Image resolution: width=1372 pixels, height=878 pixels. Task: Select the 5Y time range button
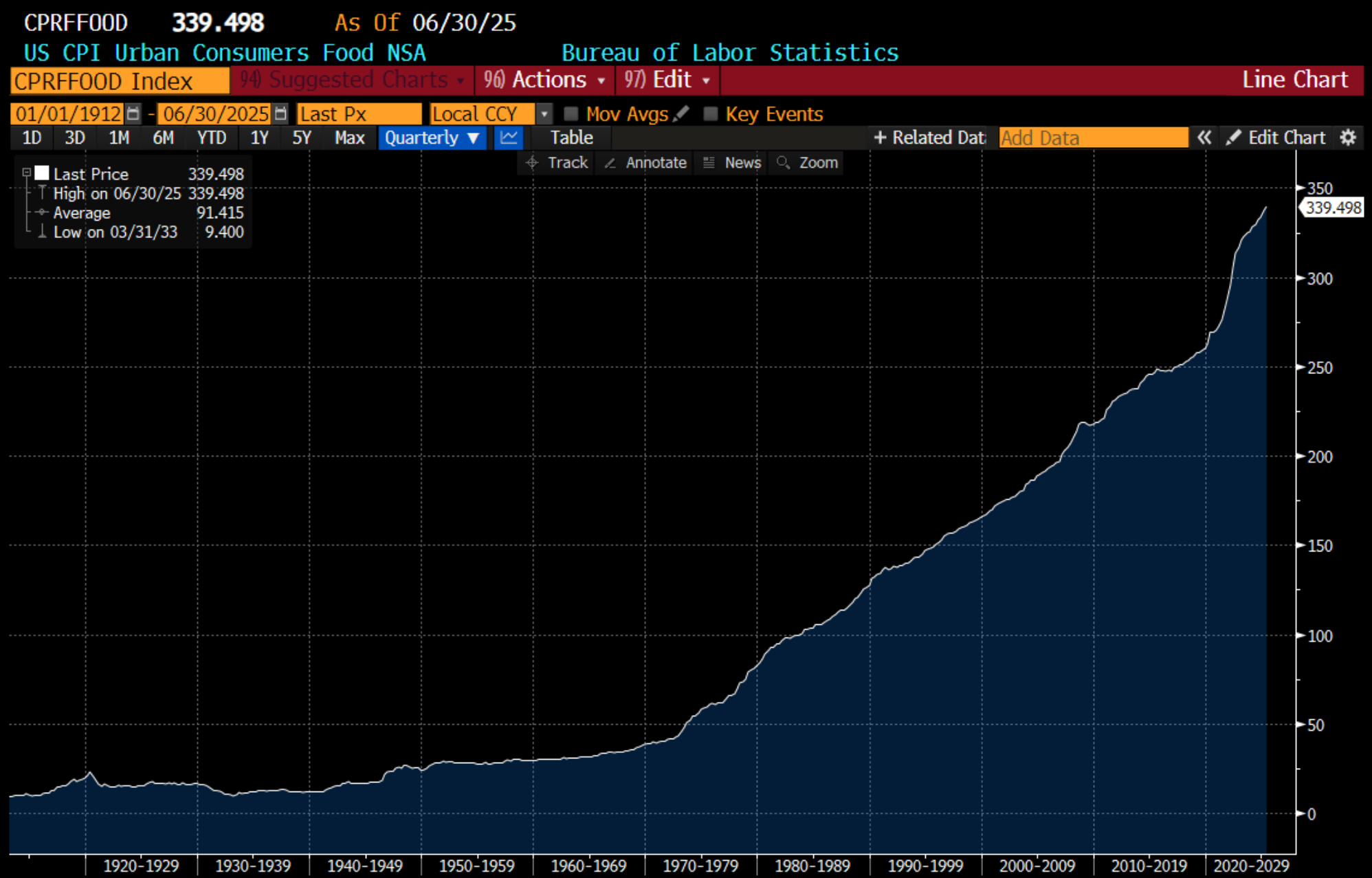(x=301, y=138)
